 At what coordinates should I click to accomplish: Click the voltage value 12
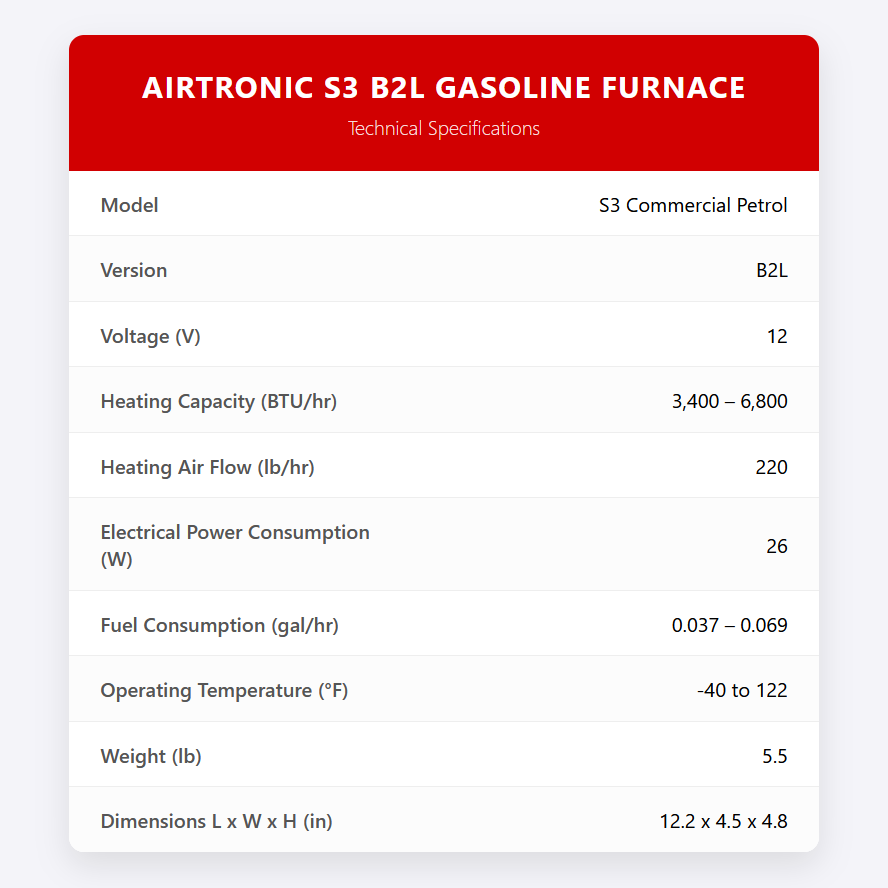pyautogui.click(x=777, y=336)
